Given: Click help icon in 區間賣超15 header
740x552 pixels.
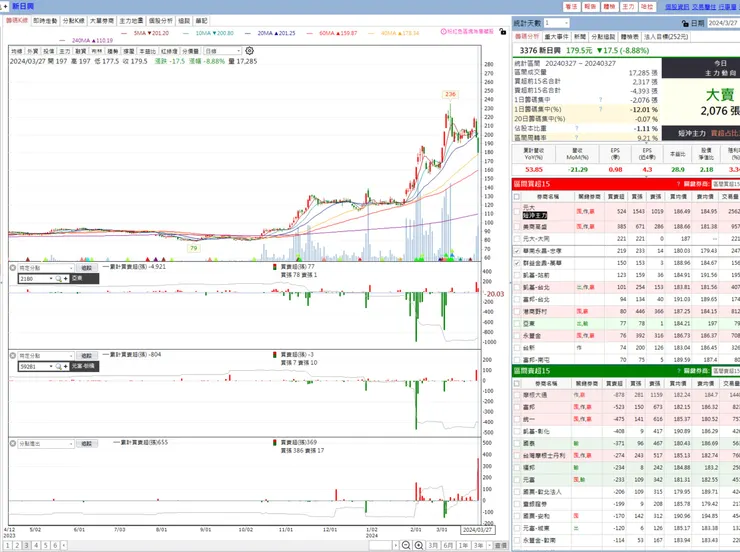Looking at the screenshot, I should click(x=678, y=371).
